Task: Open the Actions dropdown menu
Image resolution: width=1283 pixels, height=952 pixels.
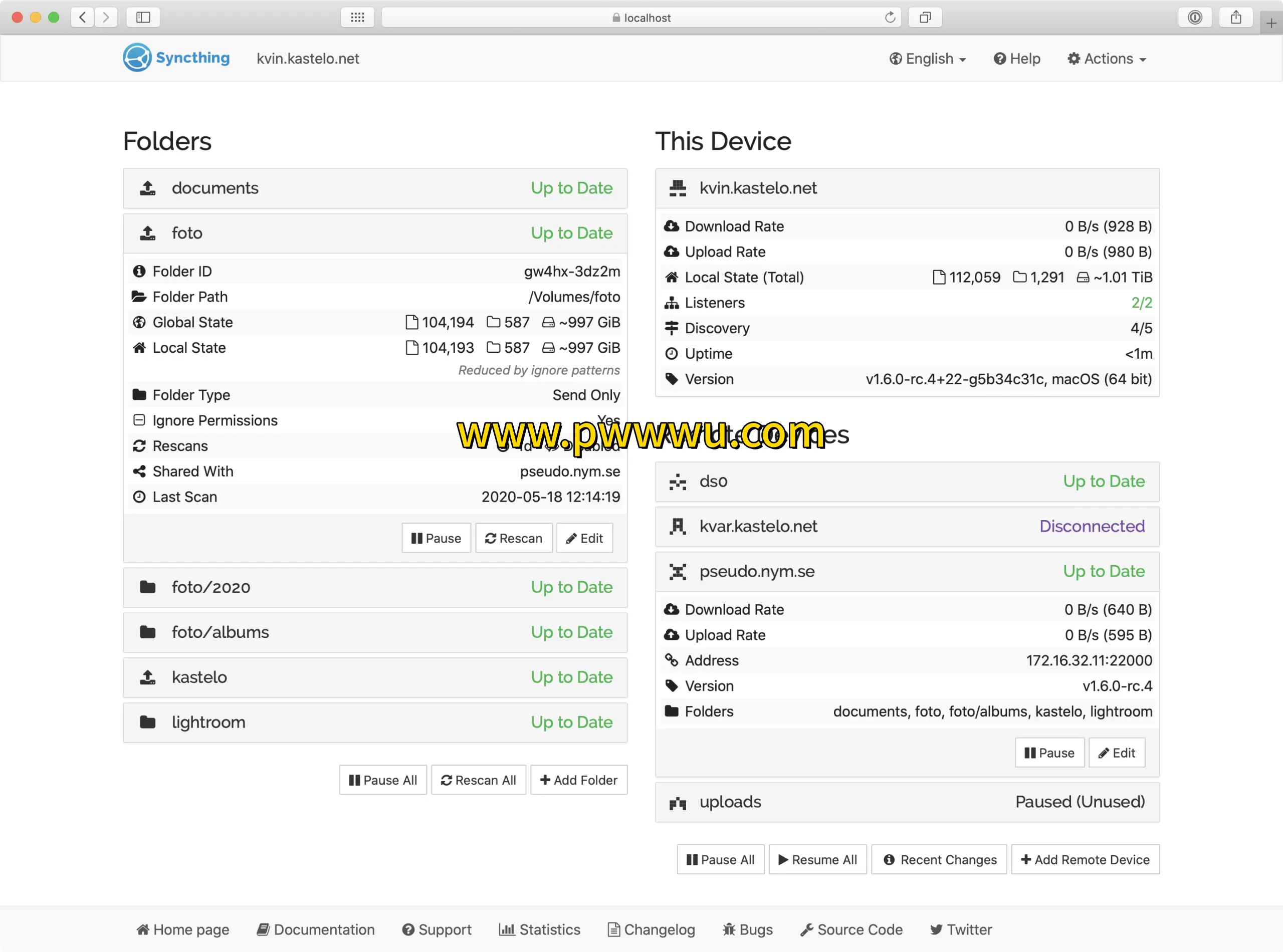Action: (1107, 59)
